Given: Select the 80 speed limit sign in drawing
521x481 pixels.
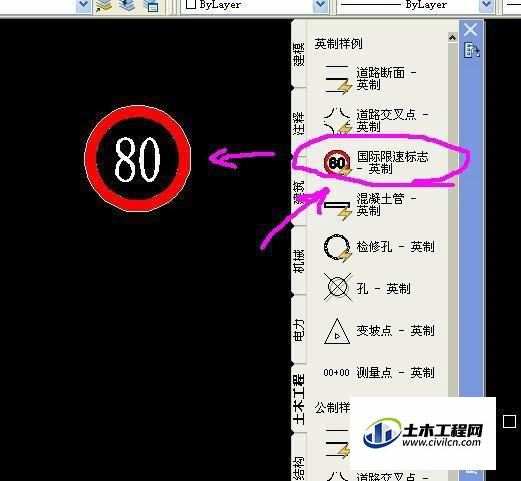Looking at the screenshot, I should tap(138, 159).
